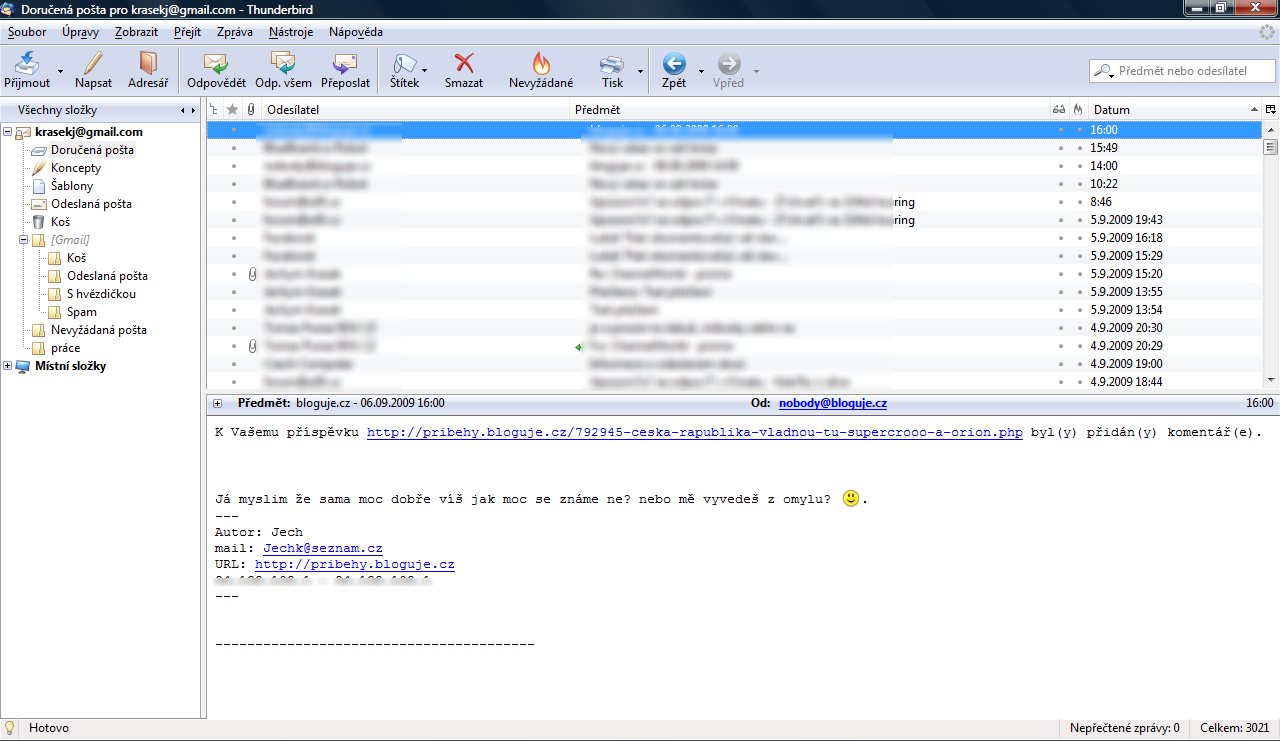Open the Zpět history dropdown arrow
Viewport: 1280px width, 741px height.
click(x=701, y=72)
